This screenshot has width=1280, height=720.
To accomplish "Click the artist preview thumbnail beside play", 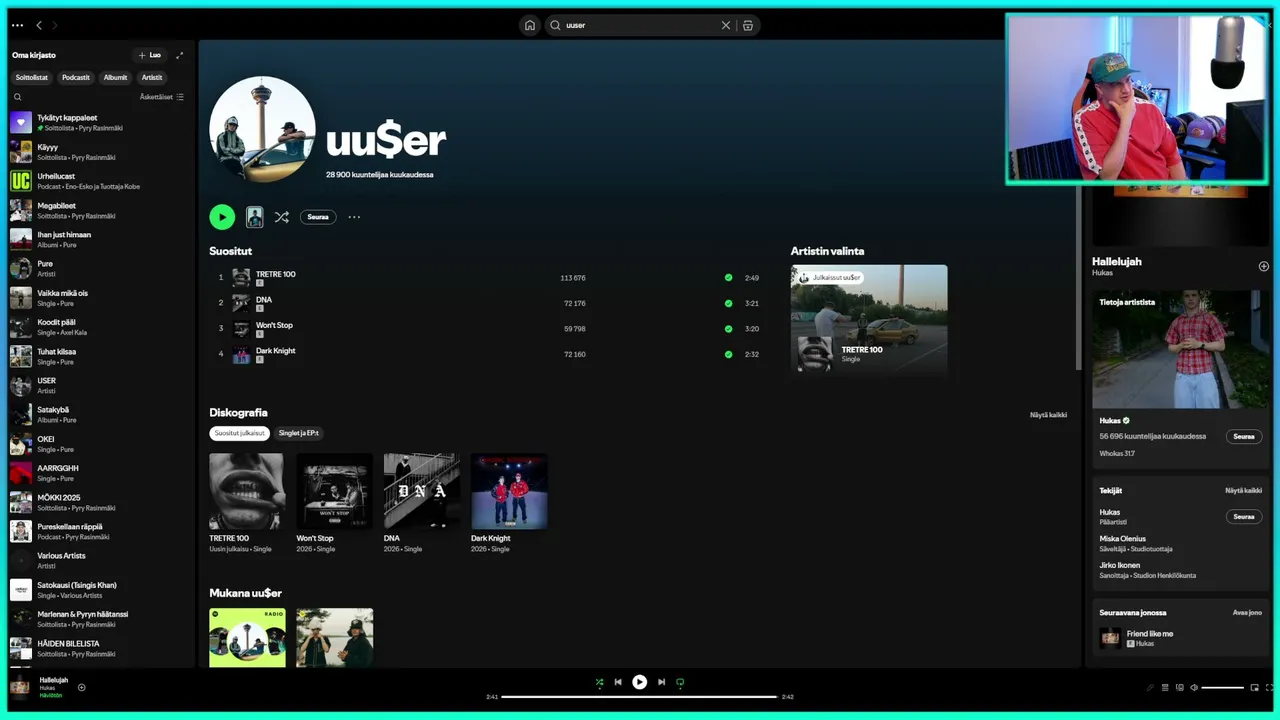I will (x=255, y=217).
